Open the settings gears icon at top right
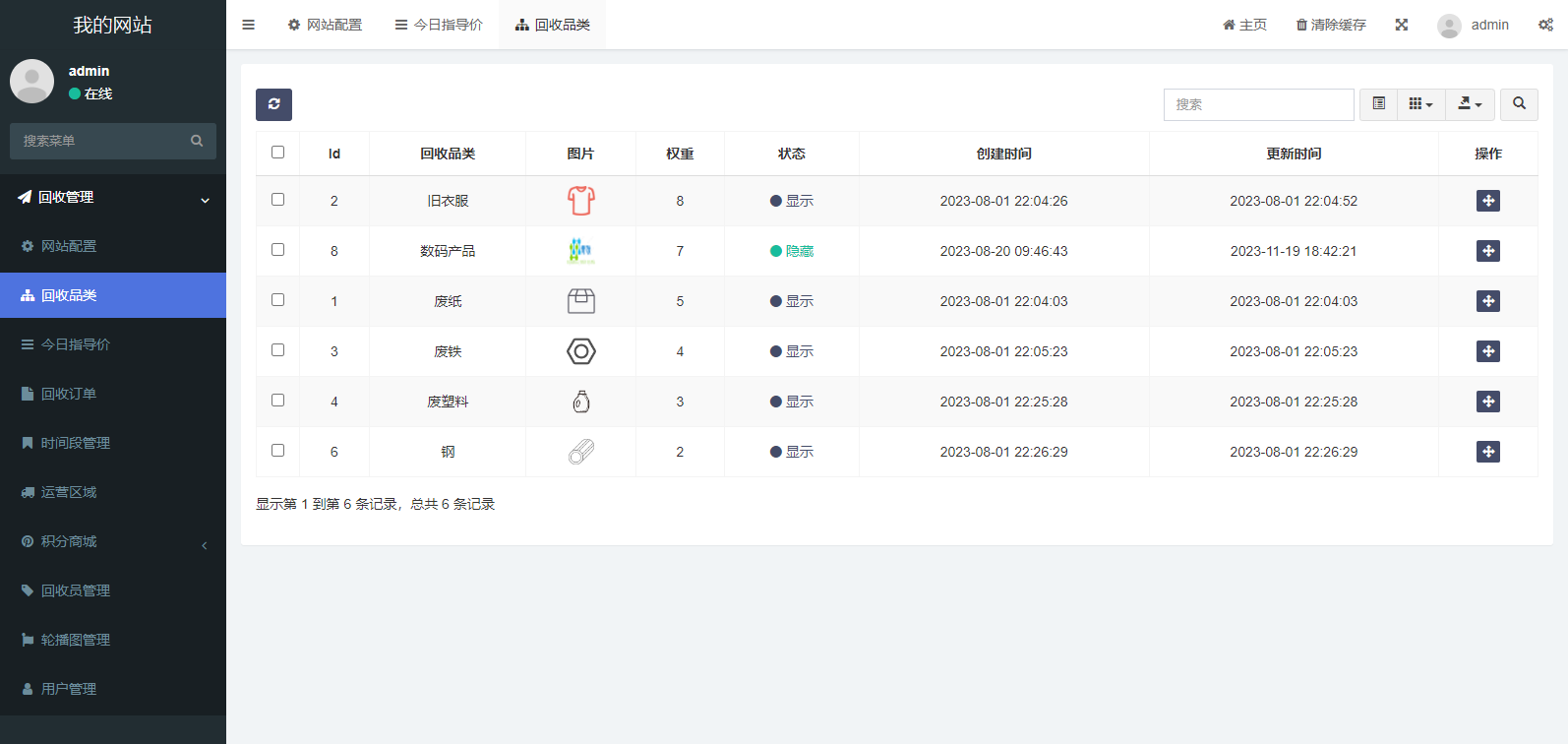Viewport: 1568px width, 744px height. click(1545, 25)
